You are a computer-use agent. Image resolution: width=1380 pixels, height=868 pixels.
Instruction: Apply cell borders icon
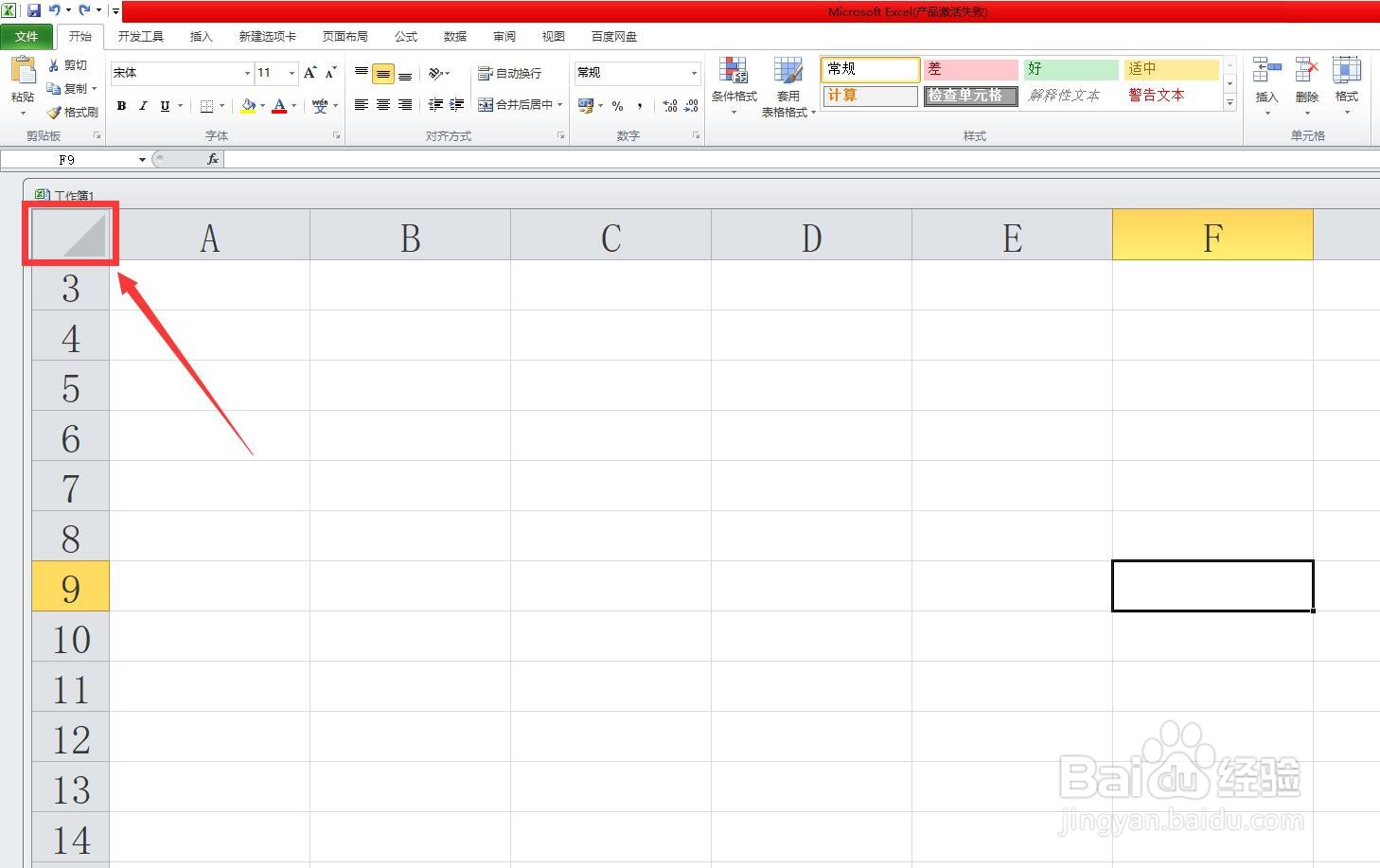(206, 106)
